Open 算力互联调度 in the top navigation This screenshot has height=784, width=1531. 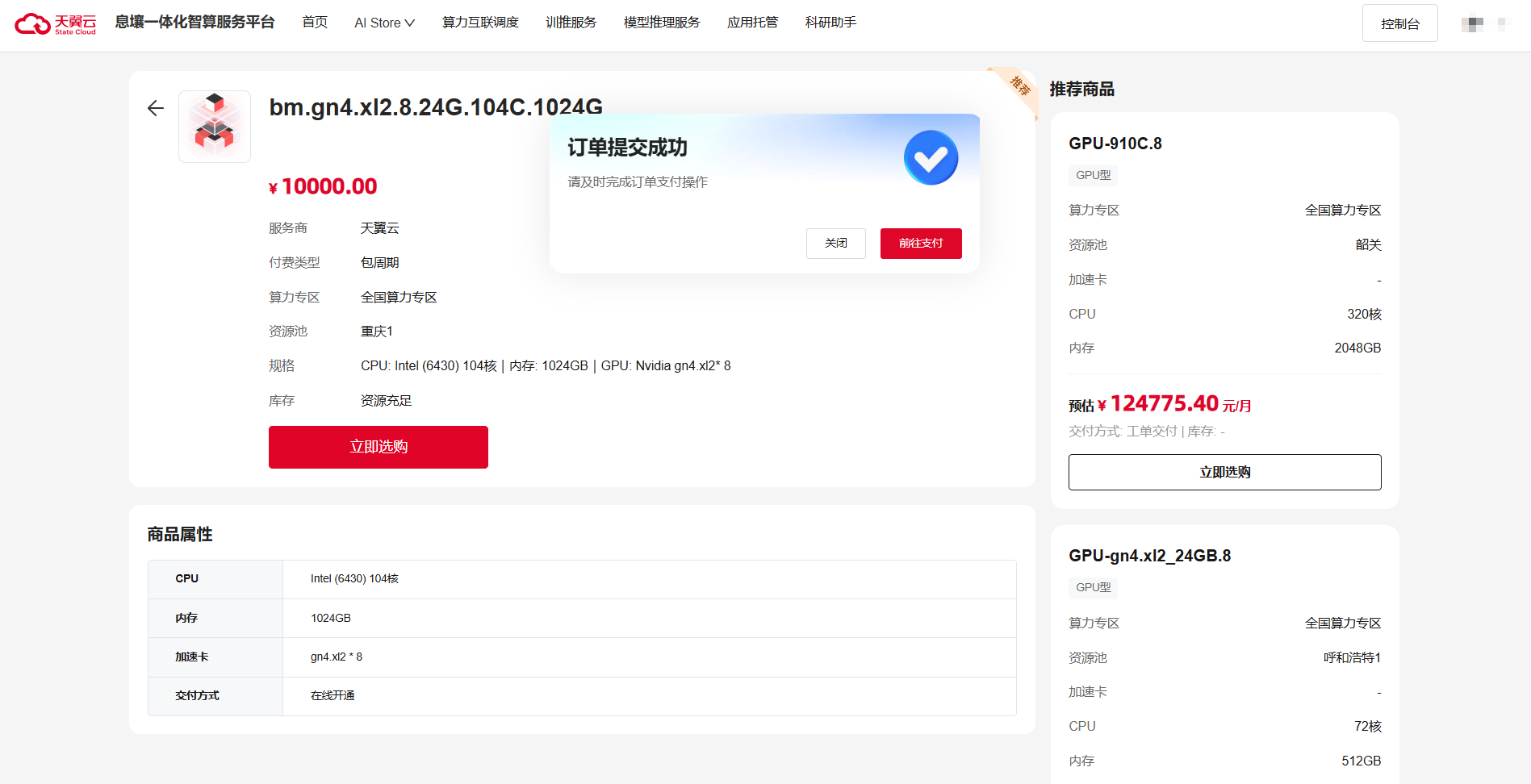(480, 23)
